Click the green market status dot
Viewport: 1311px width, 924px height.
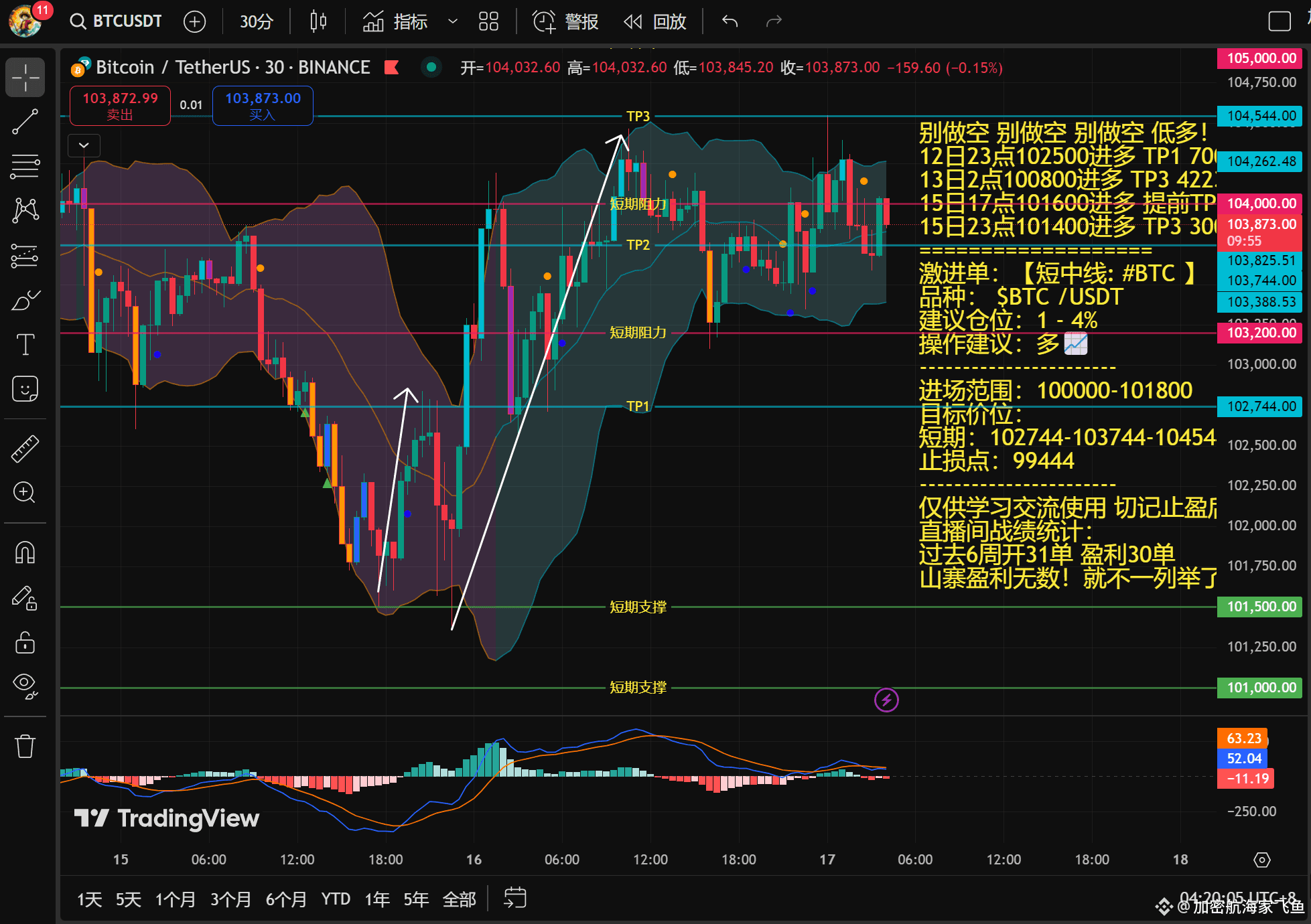[x=431, y=67]
